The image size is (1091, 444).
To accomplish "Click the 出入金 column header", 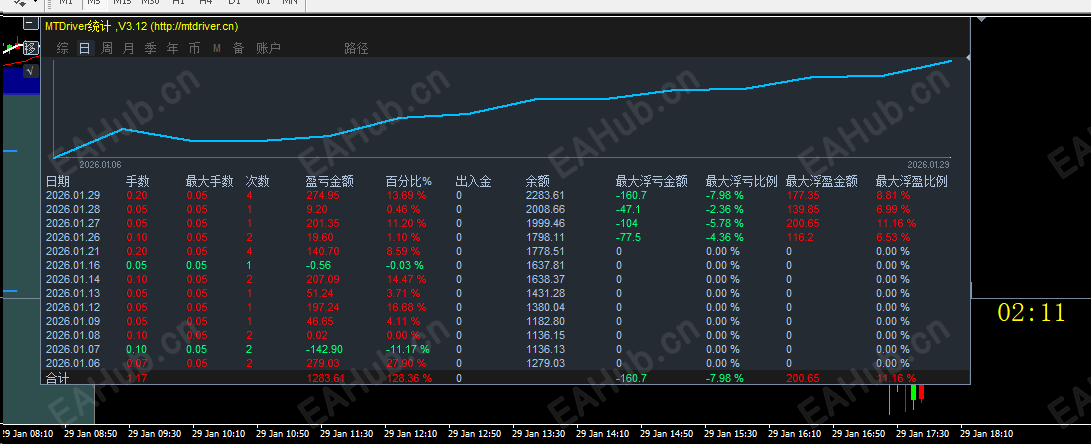I will point(474,182).
